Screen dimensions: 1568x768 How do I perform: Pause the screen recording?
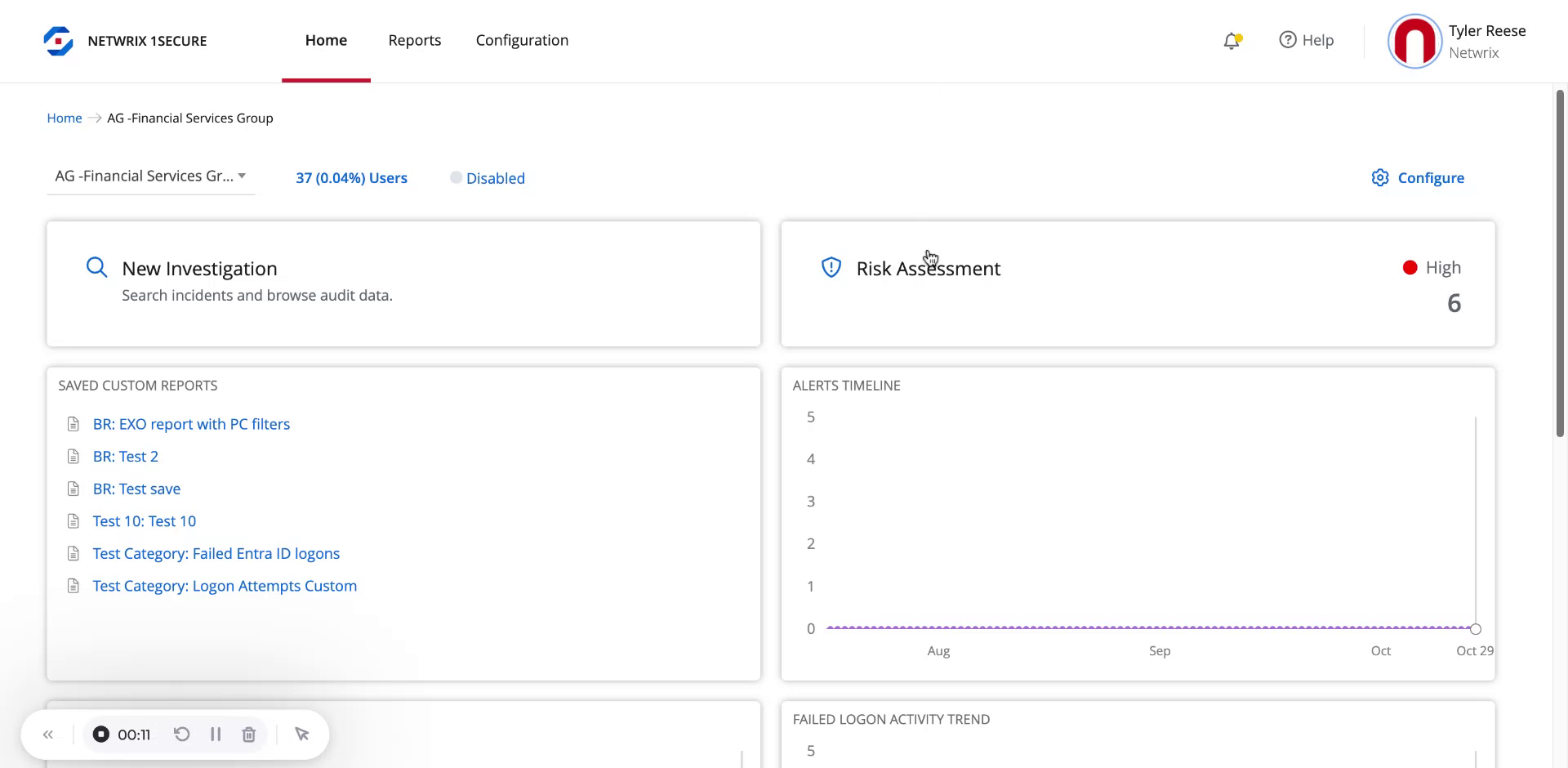(x=216, y=735)
